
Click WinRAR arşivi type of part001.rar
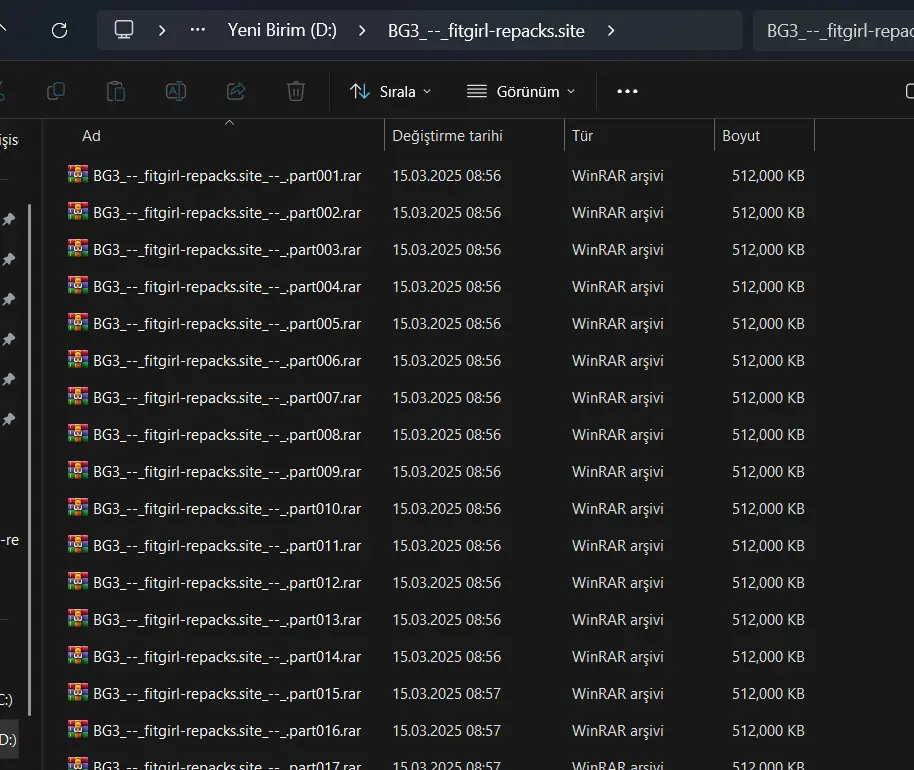pyautogui.click(x=617, y=176)
